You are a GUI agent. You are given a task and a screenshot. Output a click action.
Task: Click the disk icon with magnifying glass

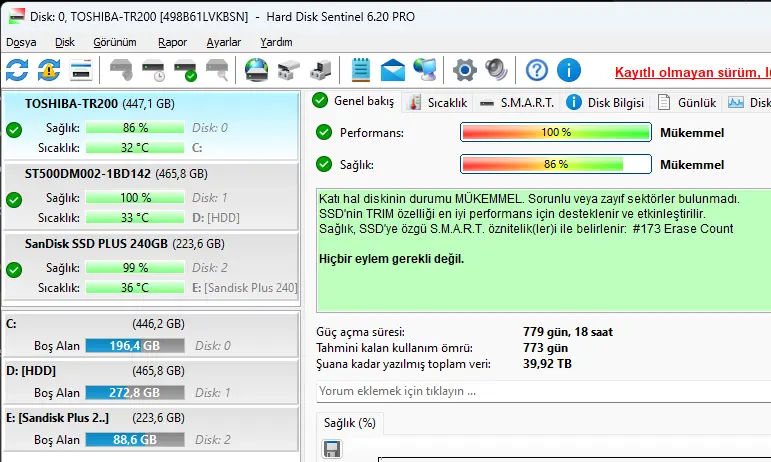tap(217, 70)
